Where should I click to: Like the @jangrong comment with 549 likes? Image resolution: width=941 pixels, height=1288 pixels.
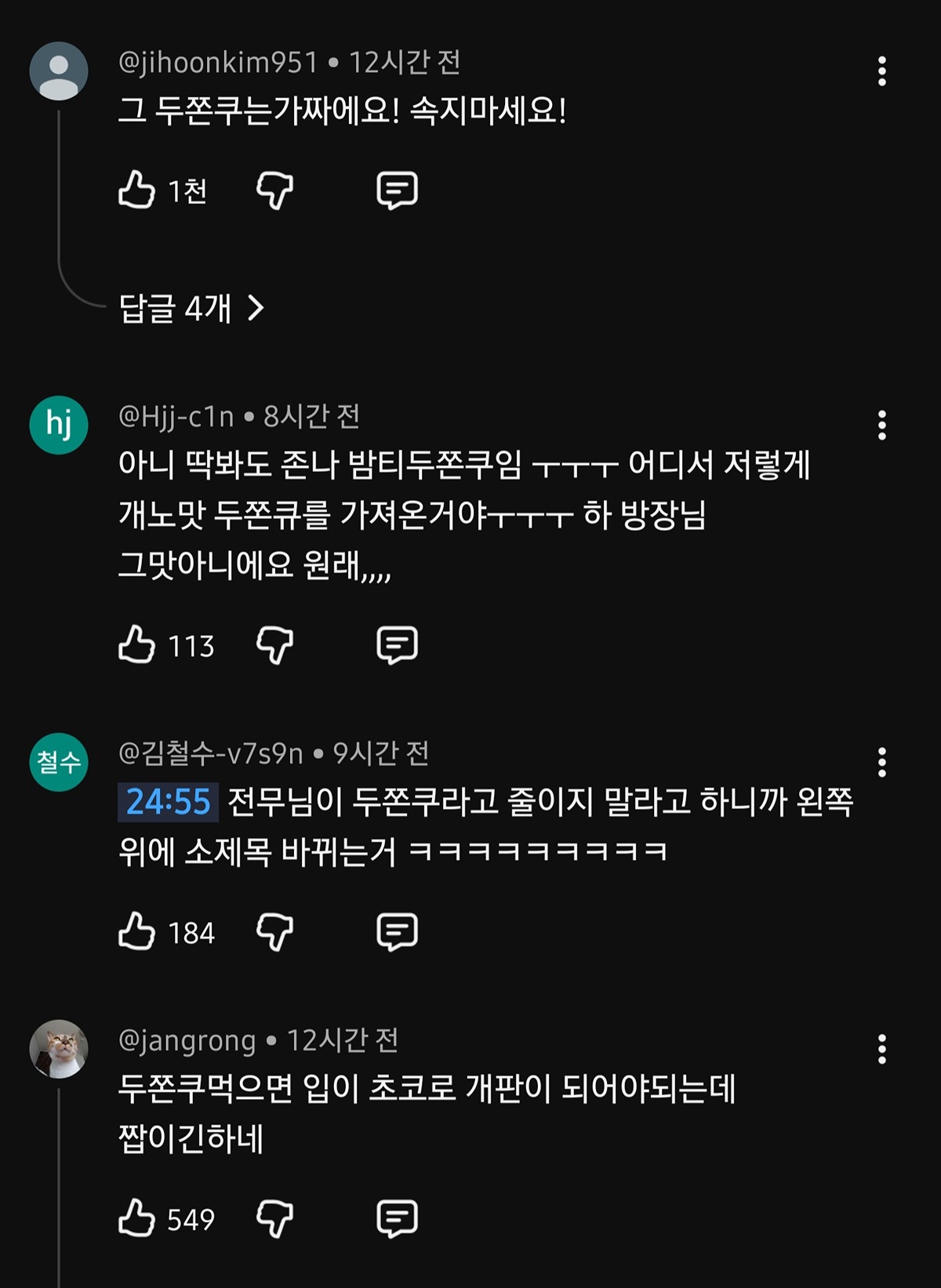pos(136,1218)
